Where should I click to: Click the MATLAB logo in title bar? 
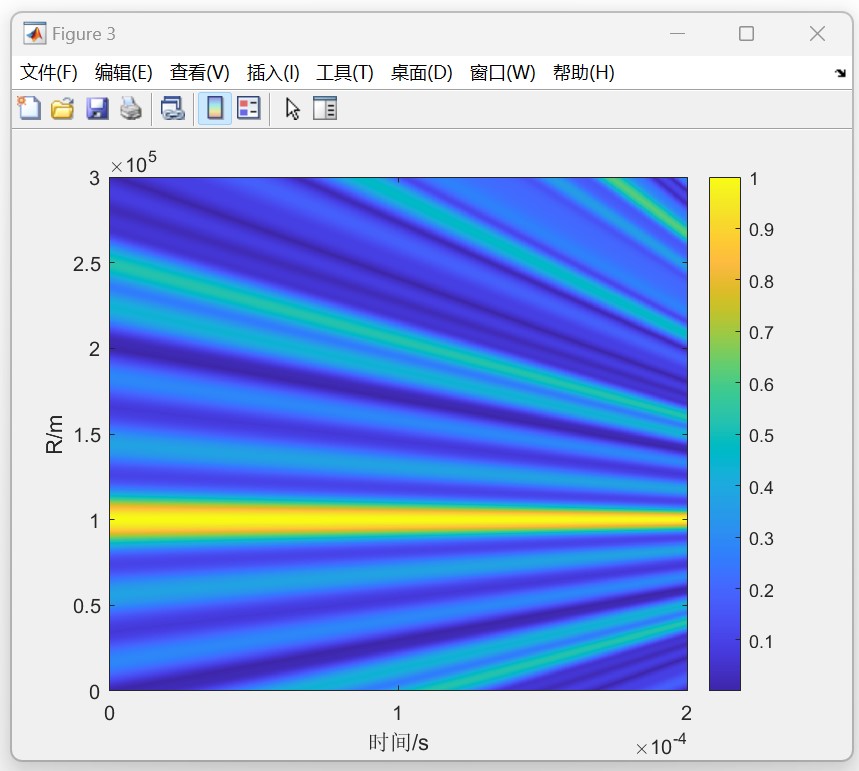[35, 34]
